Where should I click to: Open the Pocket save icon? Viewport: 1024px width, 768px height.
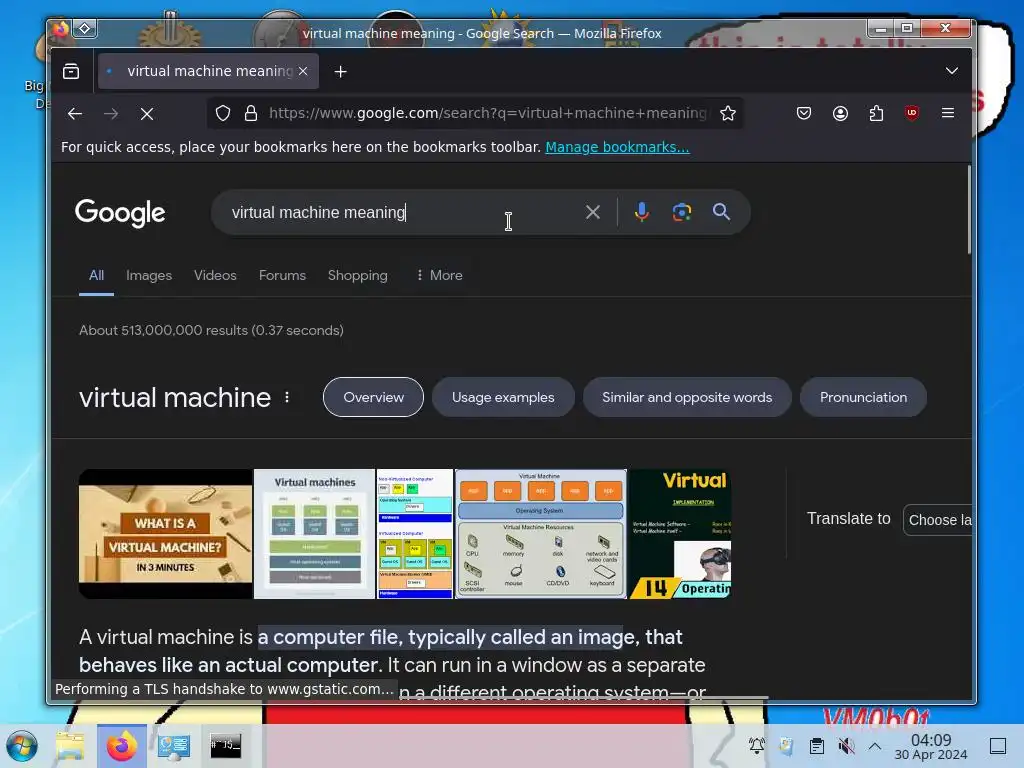pos(804,114)
